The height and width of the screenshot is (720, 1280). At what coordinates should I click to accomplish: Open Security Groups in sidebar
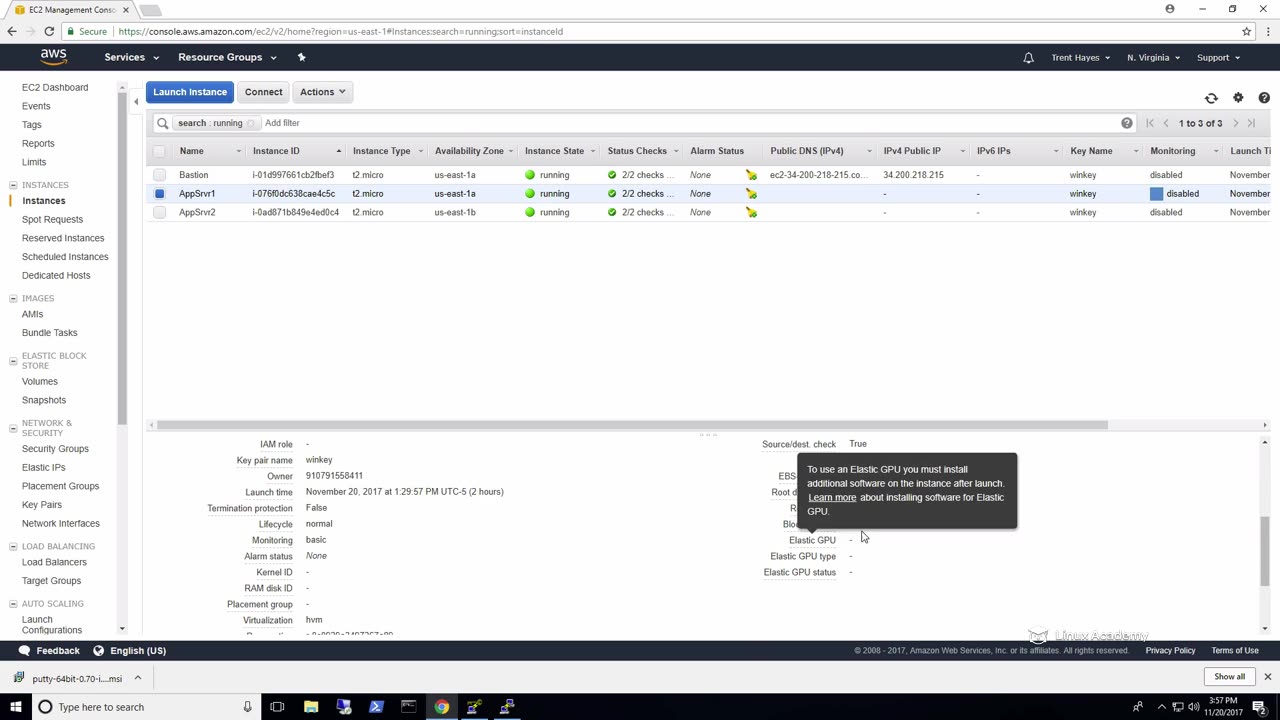[55, 449]
